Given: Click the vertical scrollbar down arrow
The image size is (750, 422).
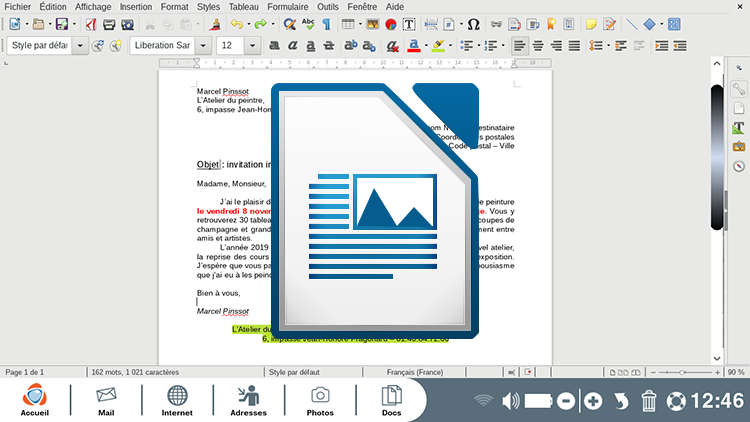Looking at the screenshot, I should [717, 358].
